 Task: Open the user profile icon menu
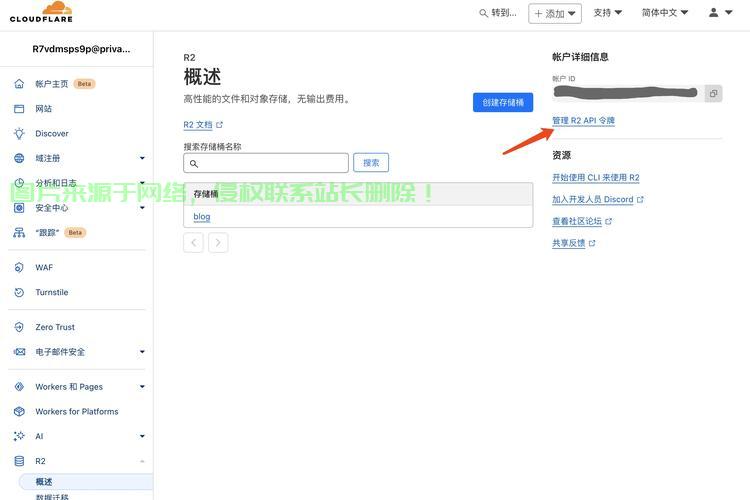coord(720,13)
